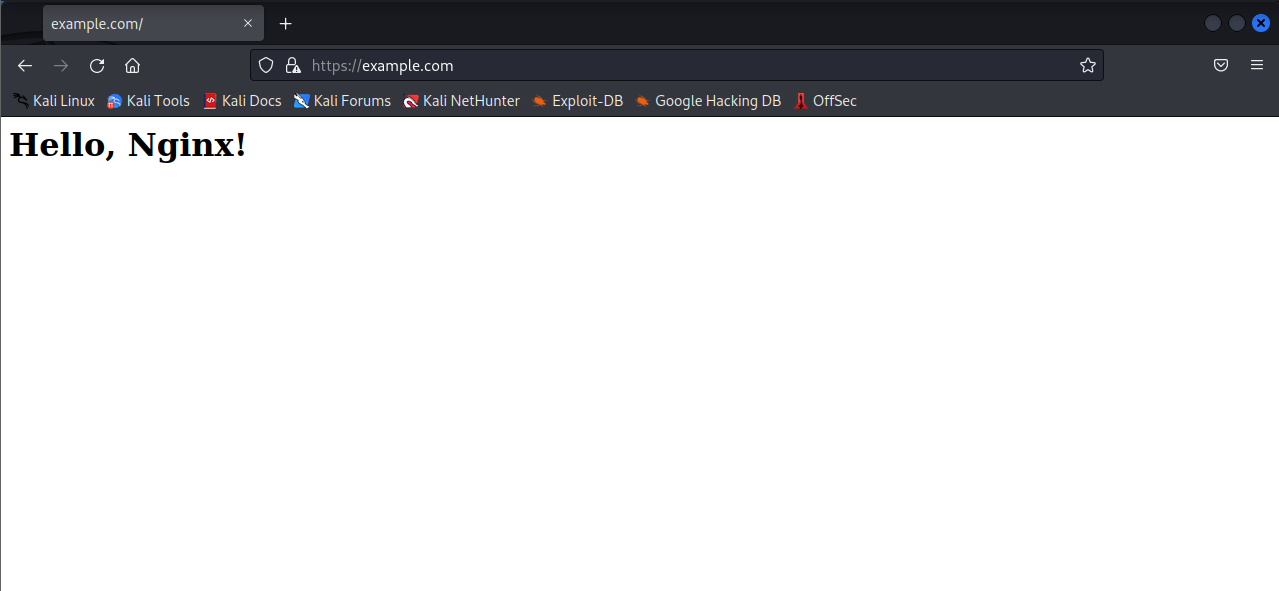View connection info via the padlock warning icon
Image resolution: width=1279 pixels, height=591 pixels.
(293, 65)
